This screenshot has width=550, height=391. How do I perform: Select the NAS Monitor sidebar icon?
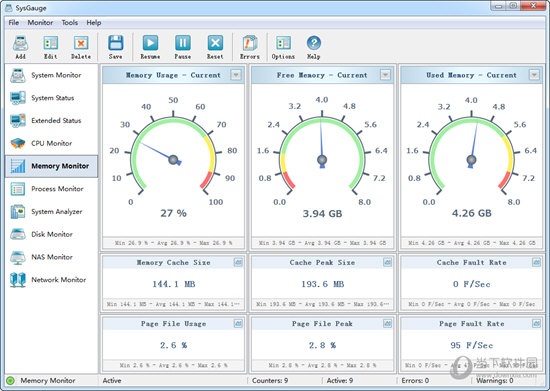click(18, 257)
